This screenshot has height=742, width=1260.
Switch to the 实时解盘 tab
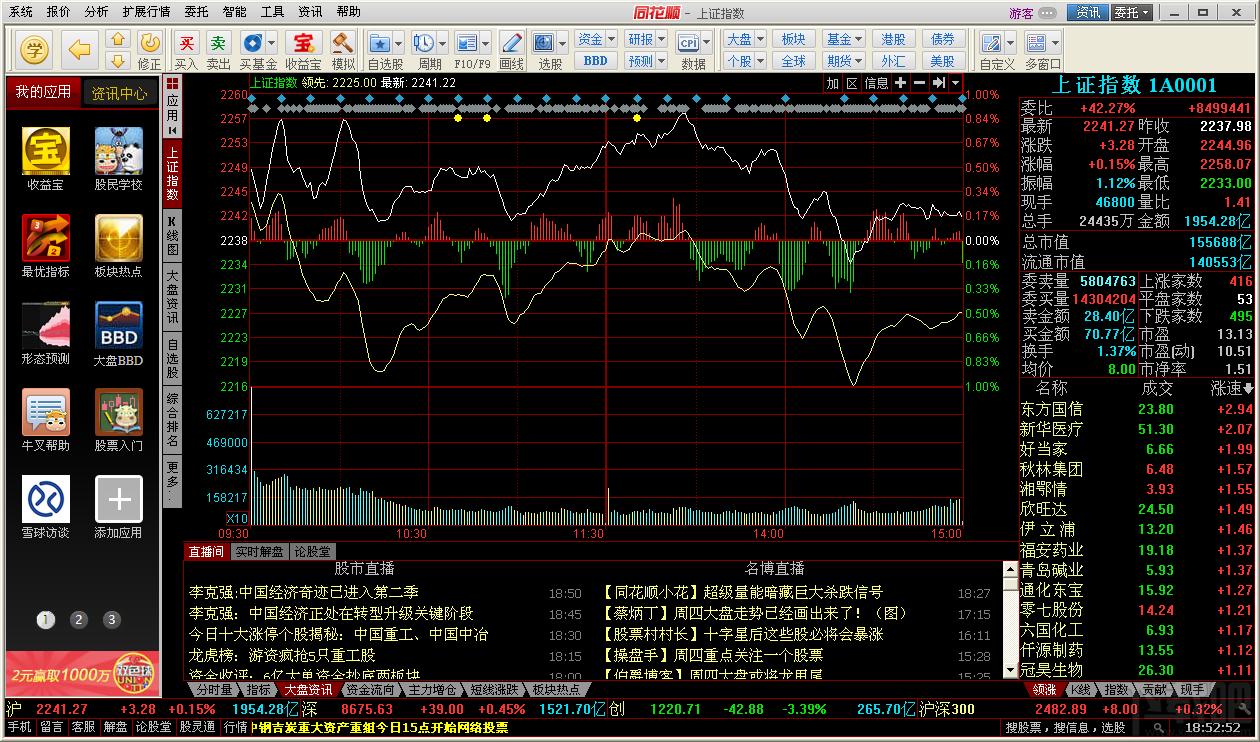(x=259, y=551)
